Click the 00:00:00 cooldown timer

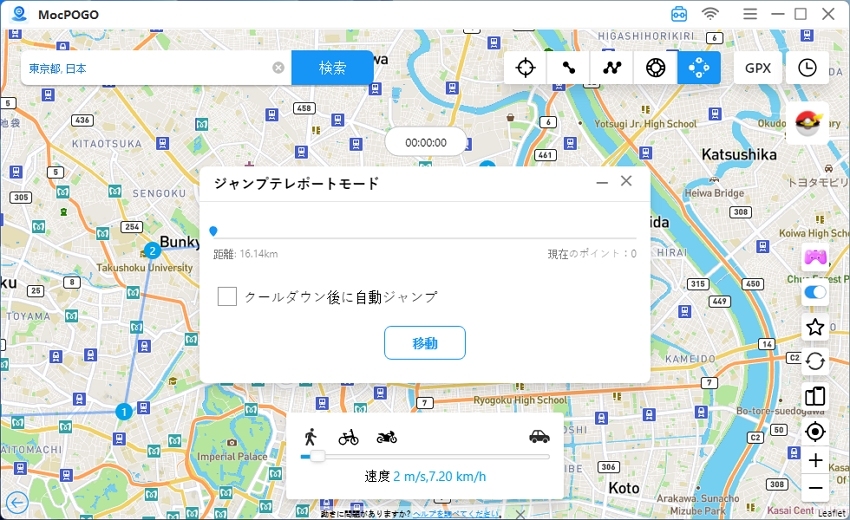tap(426, 143)
